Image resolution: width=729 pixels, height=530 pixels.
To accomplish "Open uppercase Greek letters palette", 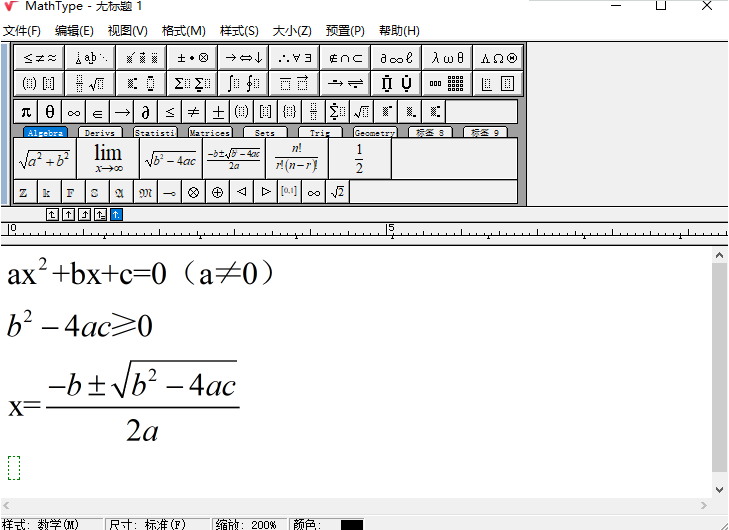I will [498, 58].
